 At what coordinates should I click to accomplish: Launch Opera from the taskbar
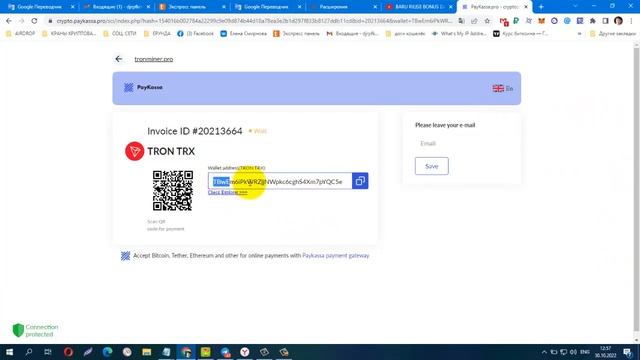pyautogui.click(x=68, y=352)
